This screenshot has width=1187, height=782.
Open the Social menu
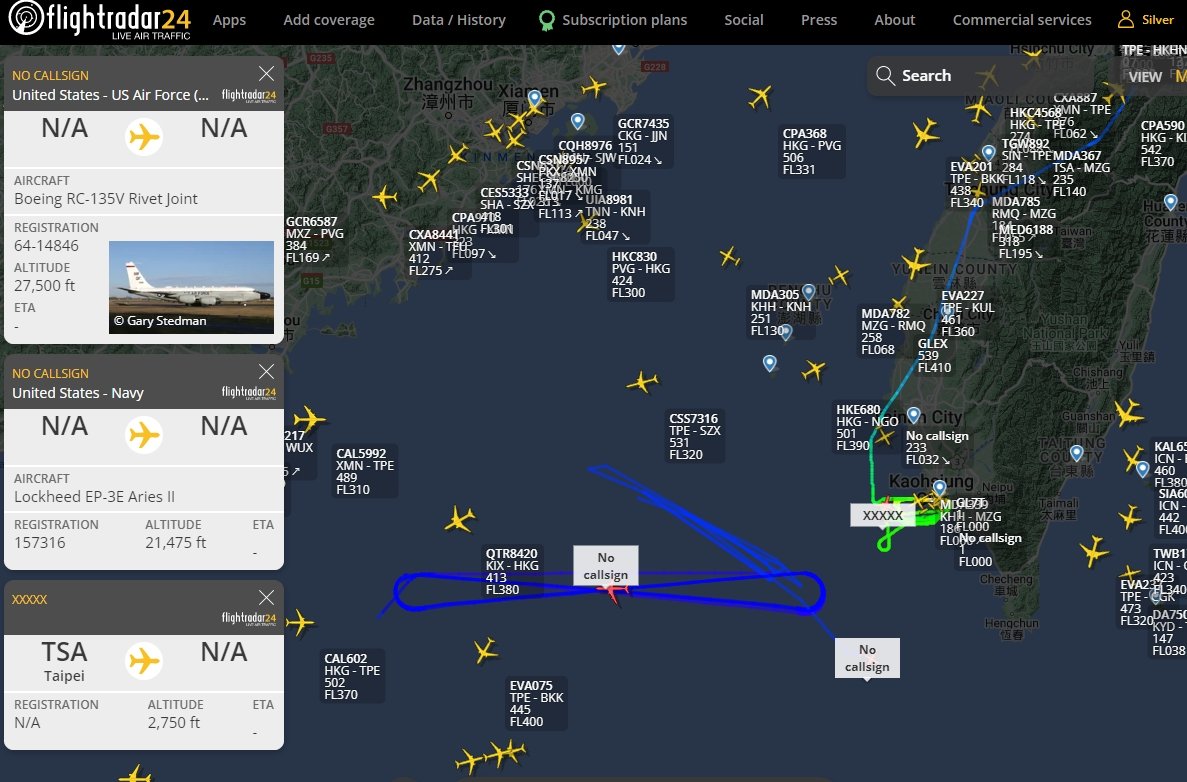(x=743, y=20)
